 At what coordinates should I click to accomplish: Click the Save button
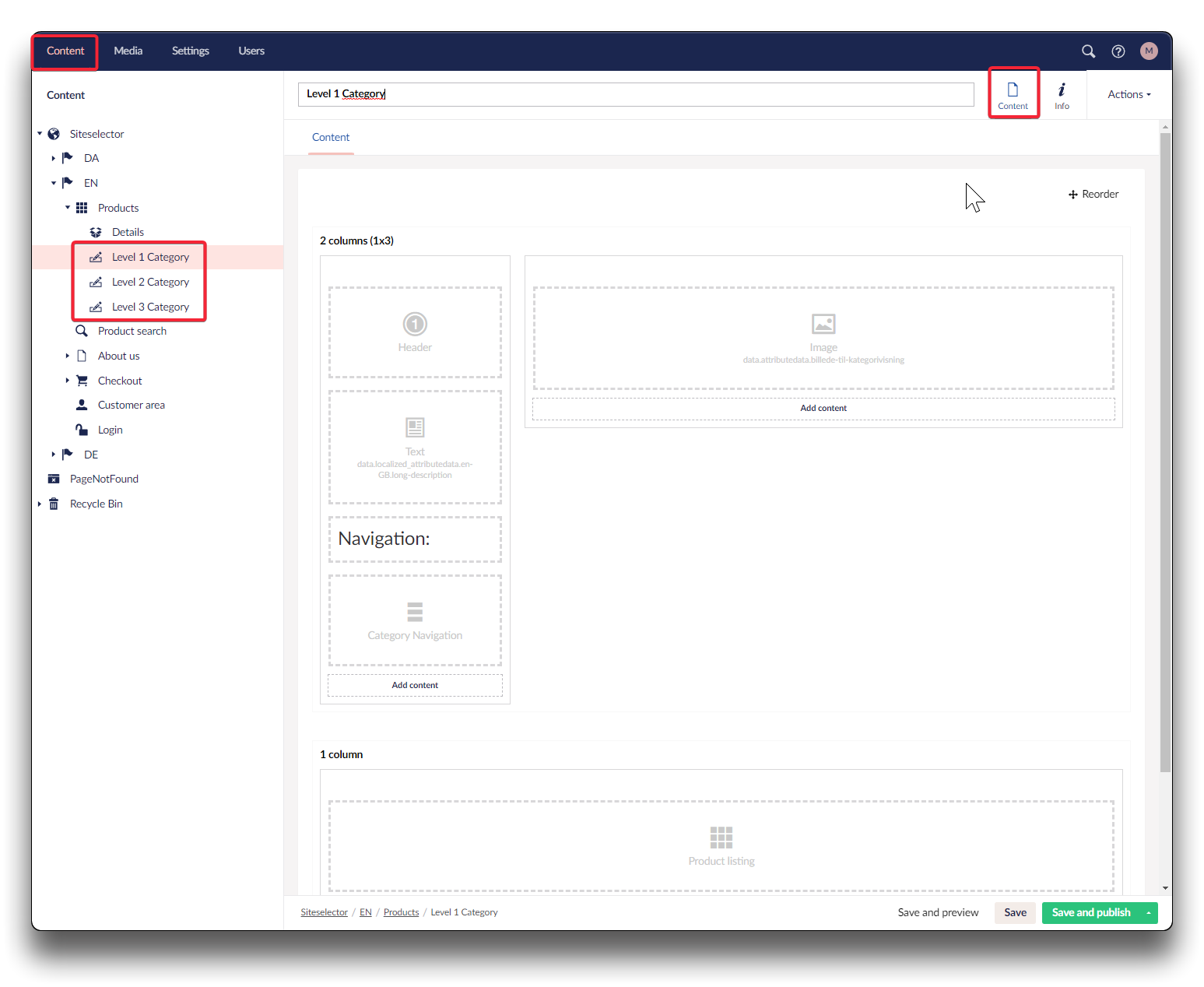1014,913
